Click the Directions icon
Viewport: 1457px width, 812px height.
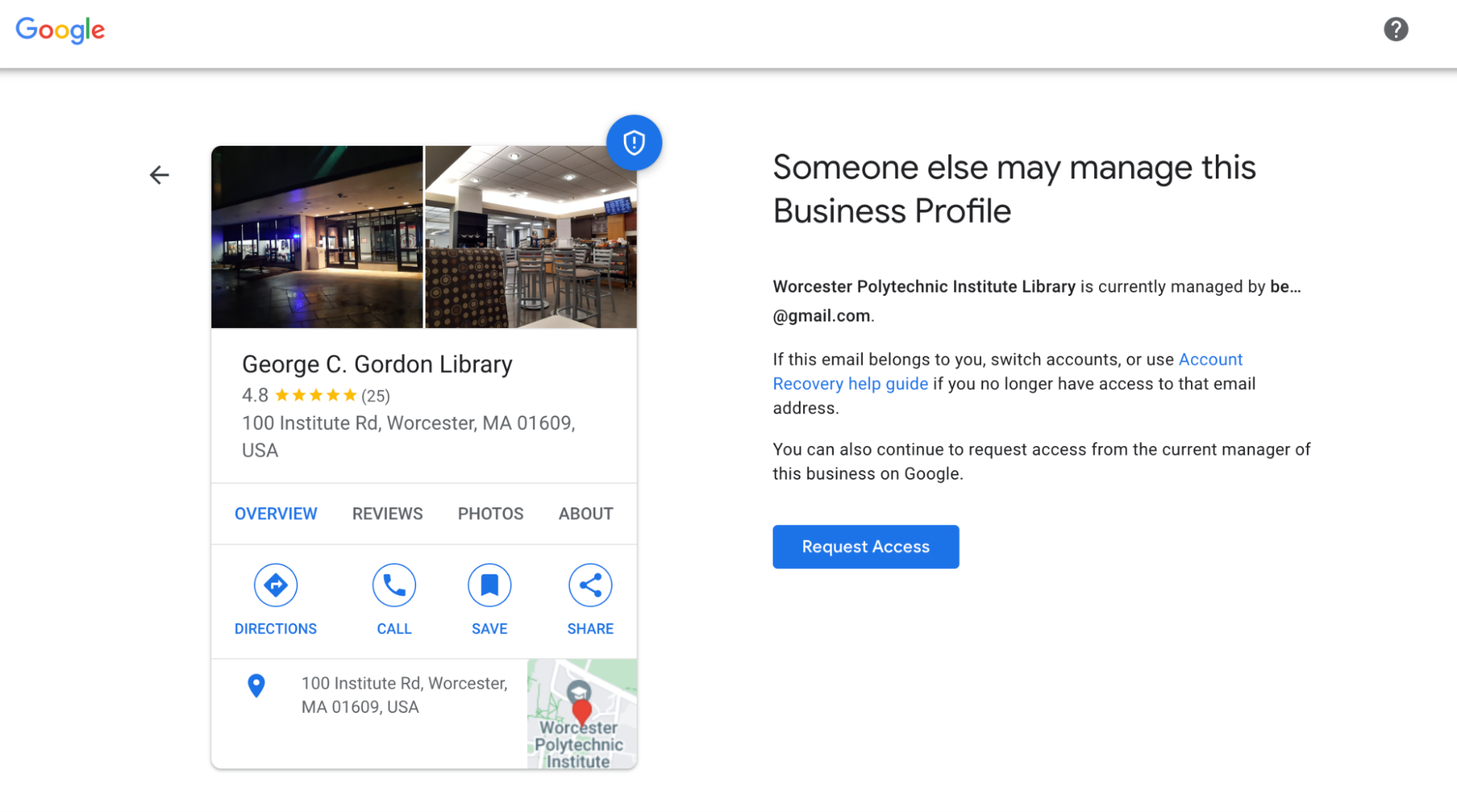pyautogui.click(x=276, y=585)
